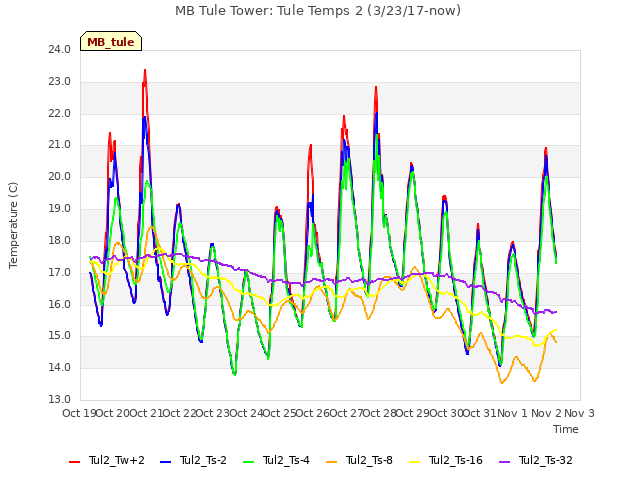640x480 pixels.
Task: Click the Nov 3 x-axis date label
Action: pyautogui.click(x=580, y=413)
